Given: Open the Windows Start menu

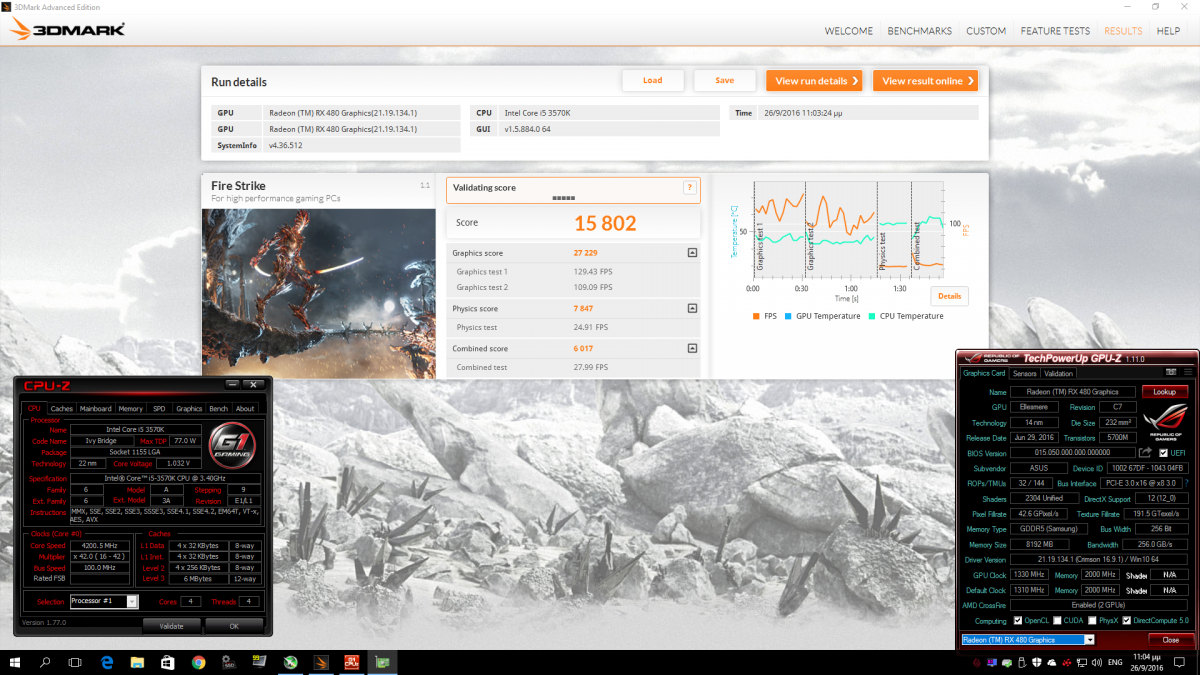Looking at the screenshot, I should tap(15, 662).
